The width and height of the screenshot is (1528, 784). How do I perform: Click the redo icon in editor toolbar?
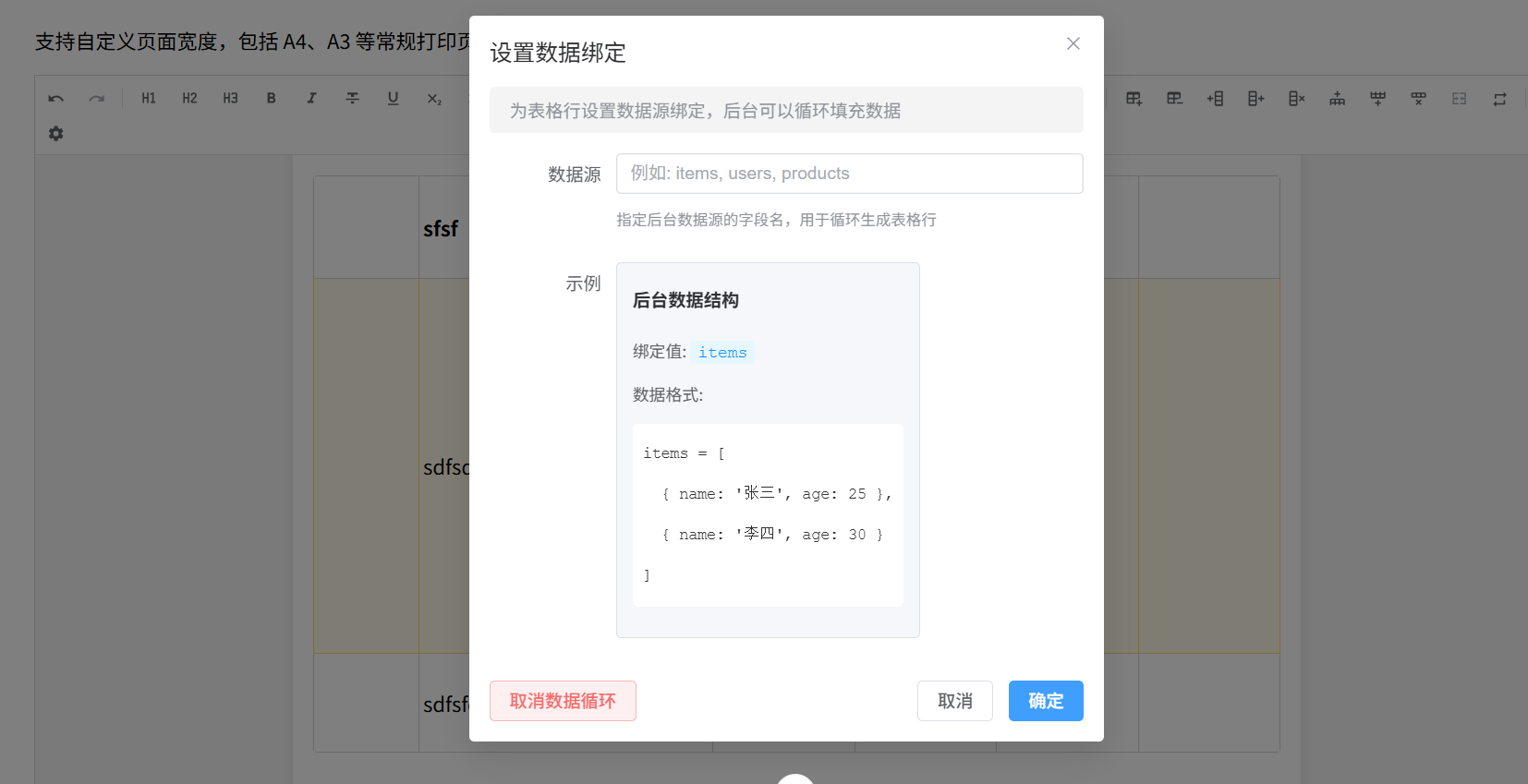coord(97,98)
